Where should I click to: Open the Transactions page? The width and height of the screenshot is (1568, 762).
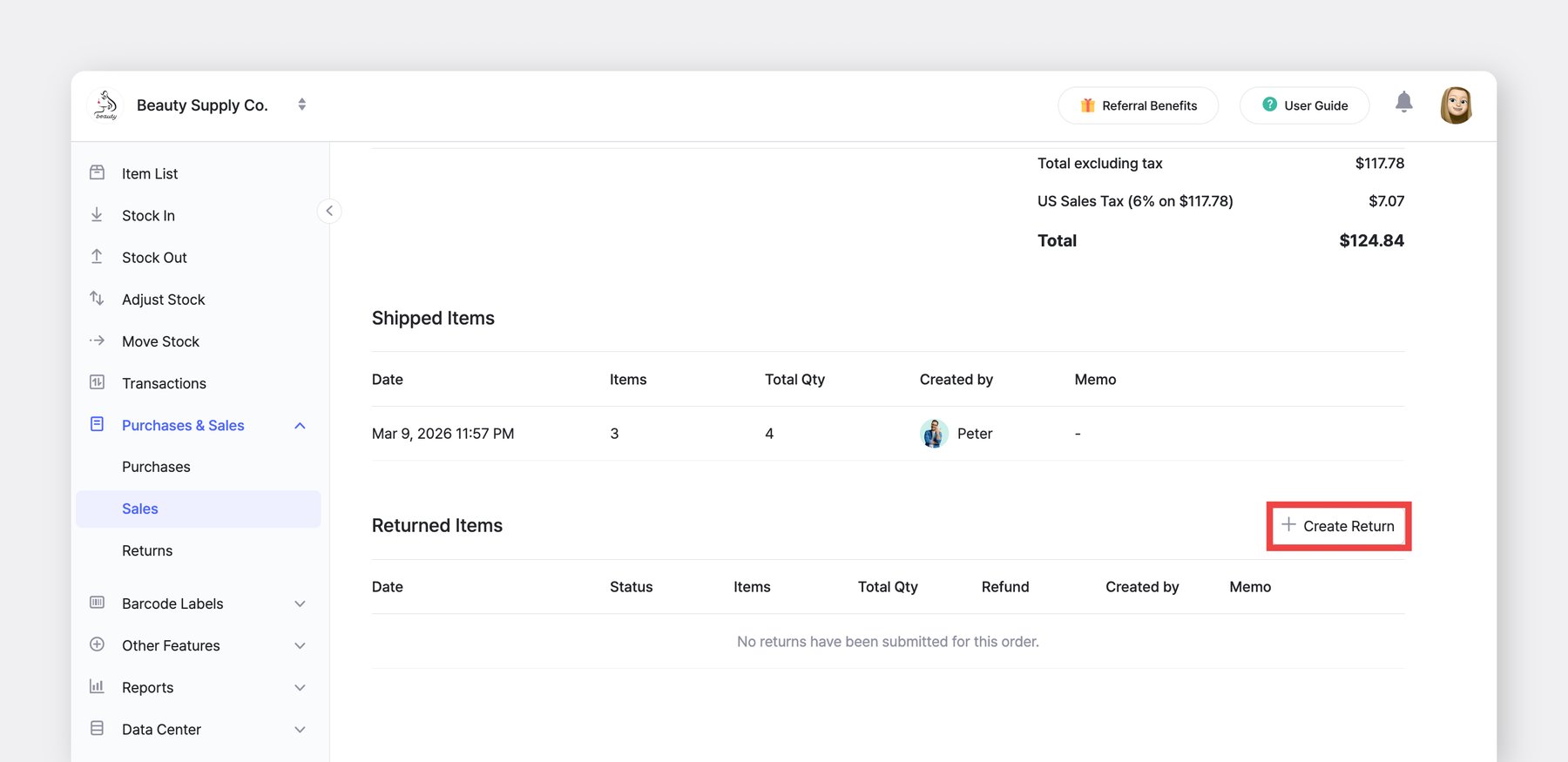pyautogui.click(x=164, y=383)
